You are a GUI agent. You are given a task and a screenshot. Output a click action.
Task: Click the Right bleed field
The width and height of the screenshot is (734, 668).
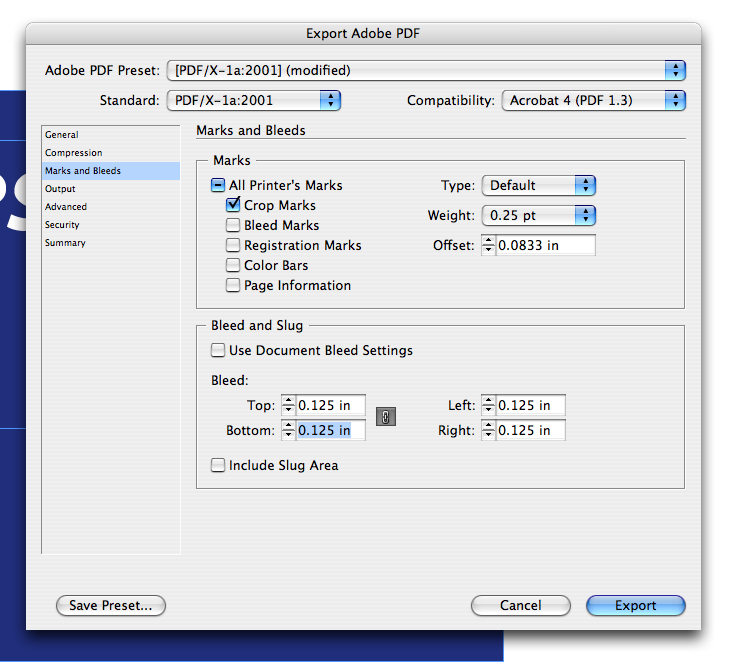pyautogui.click(x=530, y=431)
